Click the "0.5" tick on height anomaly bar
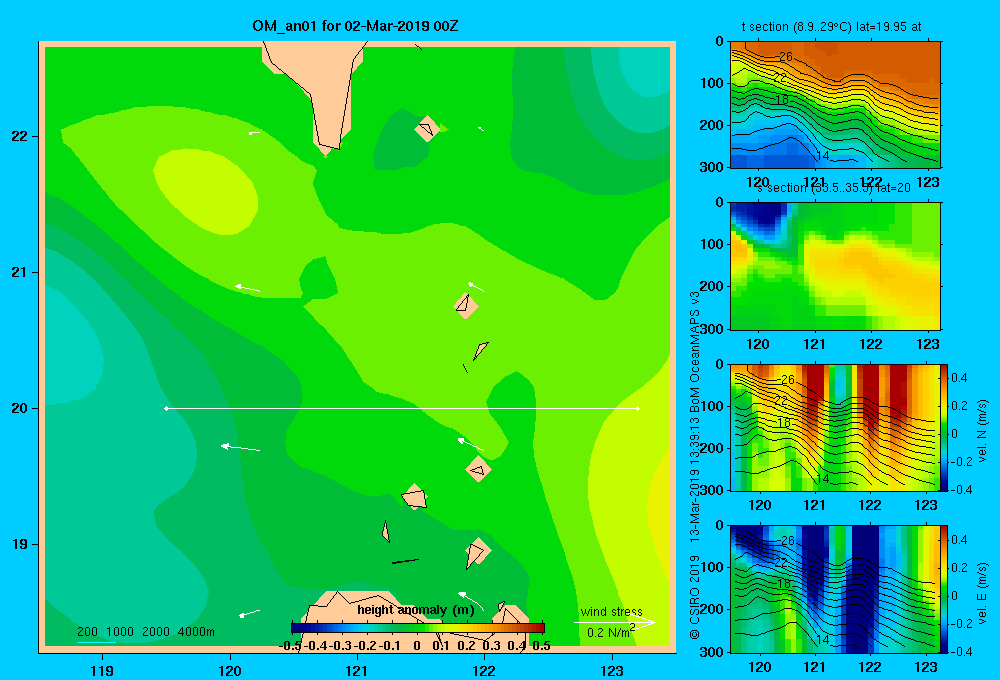 541,646
